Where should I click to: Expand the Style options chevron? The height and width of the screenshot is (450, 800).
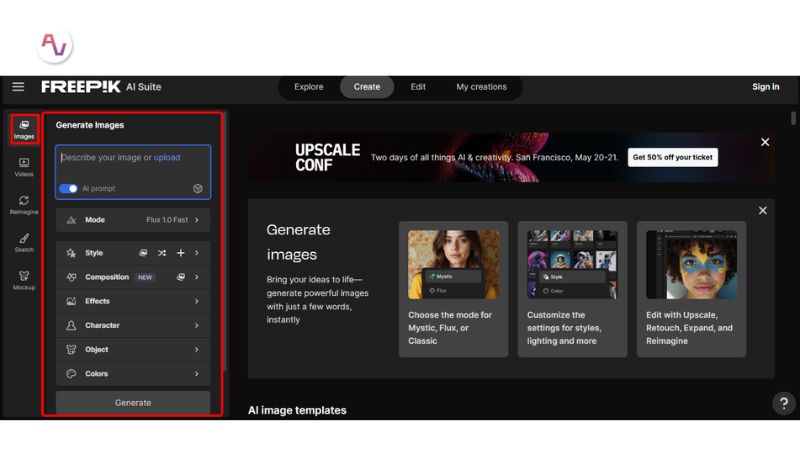196,253
